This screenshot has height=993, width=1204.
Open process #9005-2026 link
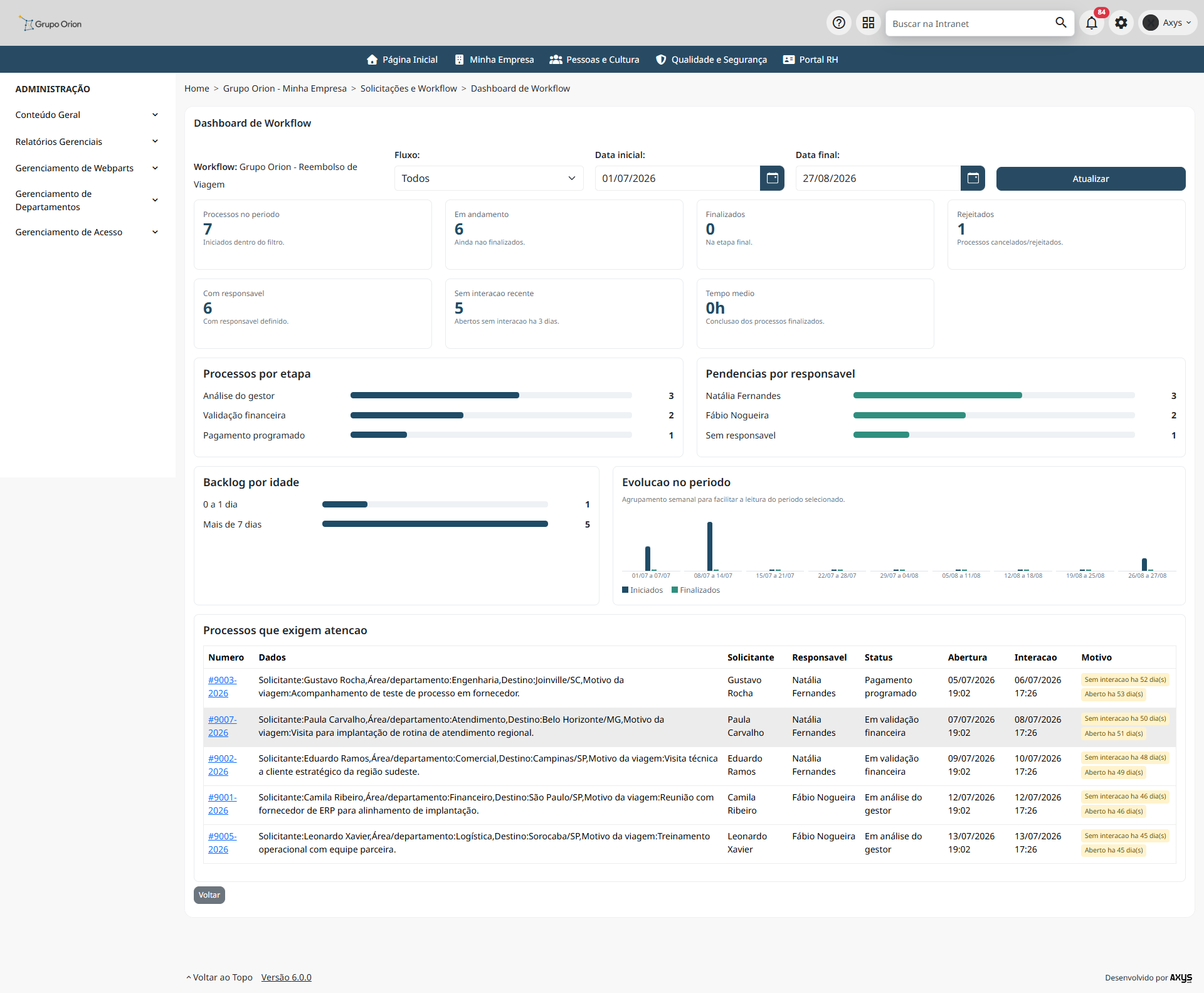click(222, 843)
